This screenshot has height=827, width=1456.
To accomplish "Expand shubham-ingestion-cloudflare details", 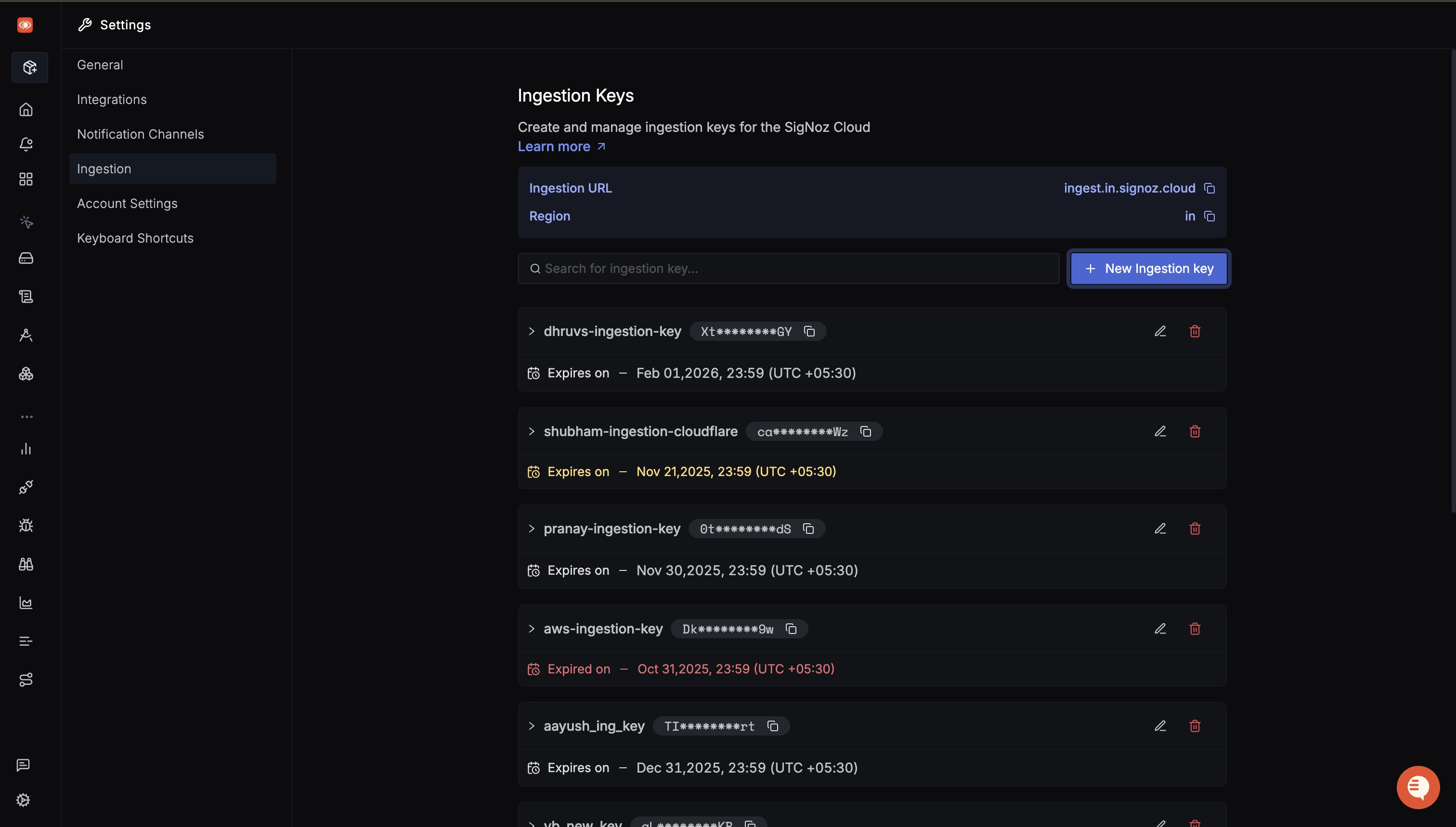I will pos(531,432).
